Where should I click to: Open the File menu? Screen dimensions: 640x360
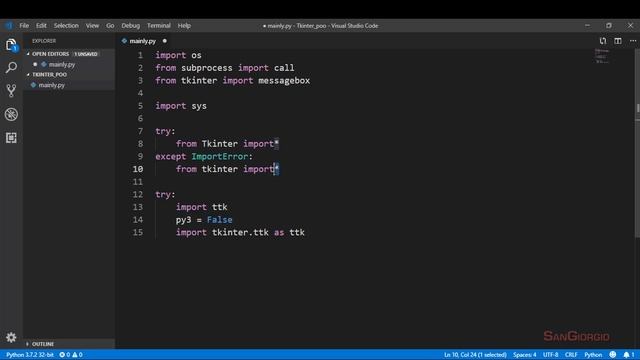coord(24,25)
